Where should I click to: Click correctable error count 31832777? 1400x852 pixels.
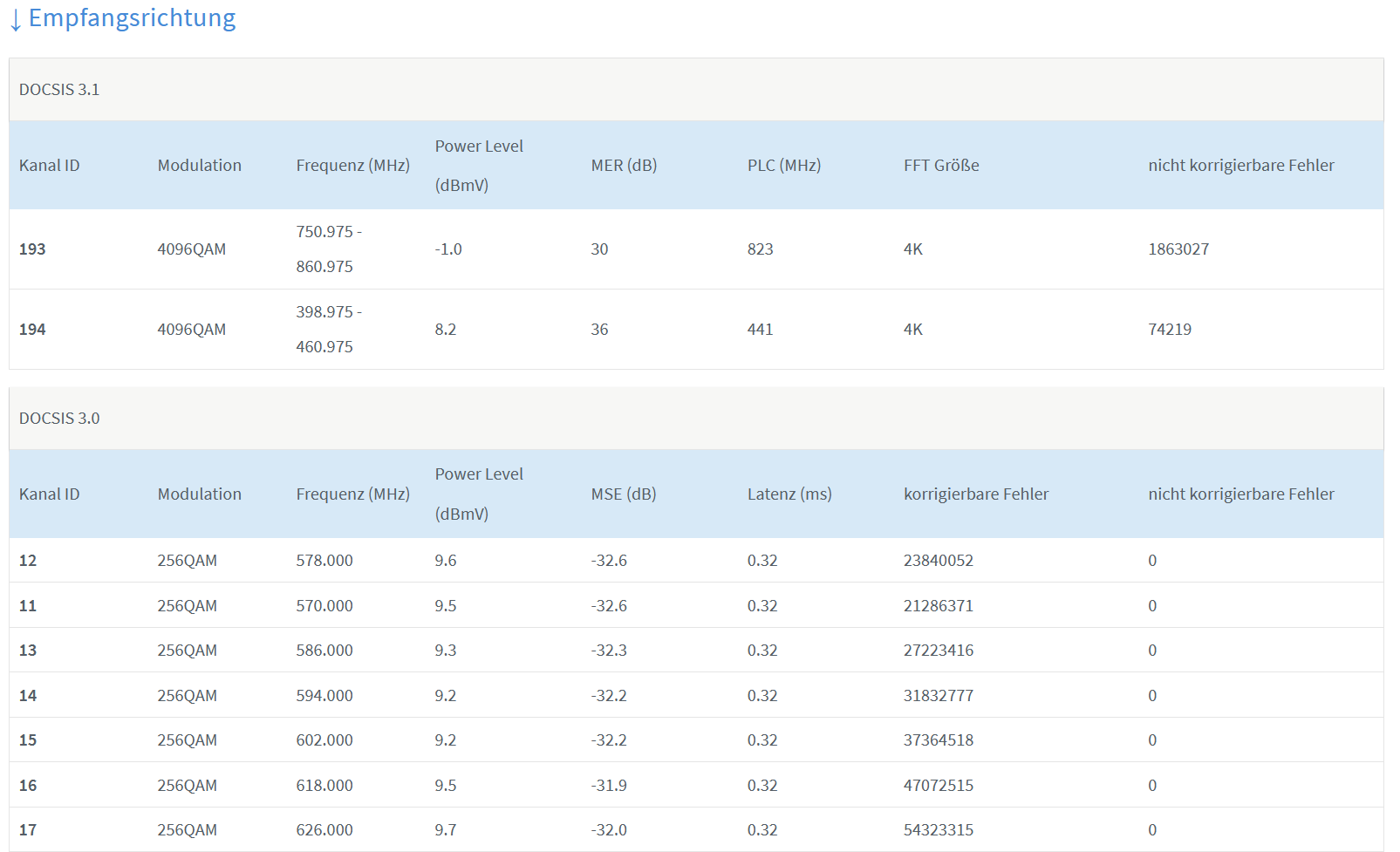tap(939, 696)
